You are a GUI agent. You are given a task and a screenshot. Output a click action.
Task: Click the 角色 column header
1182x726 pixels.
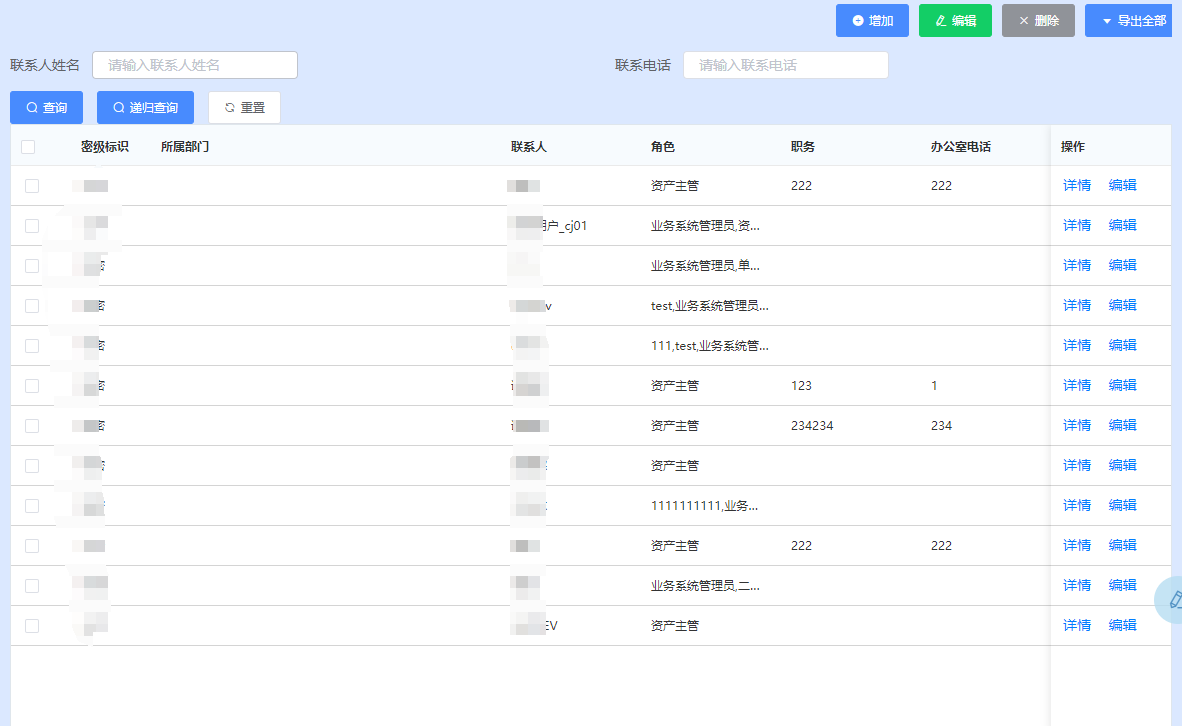pos(662,147)
